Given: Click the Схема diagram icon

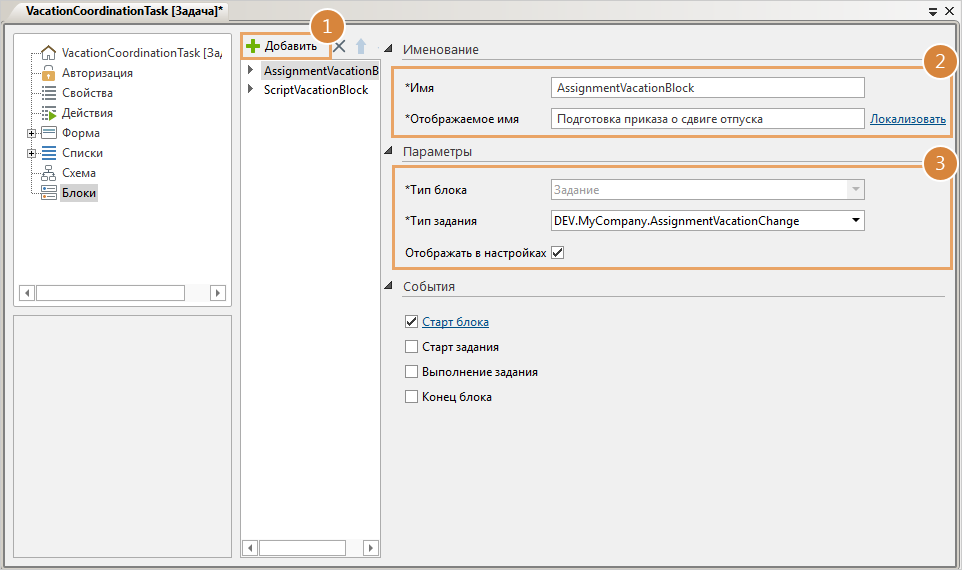Looking at the screenshot, I should tap(48, 173).
